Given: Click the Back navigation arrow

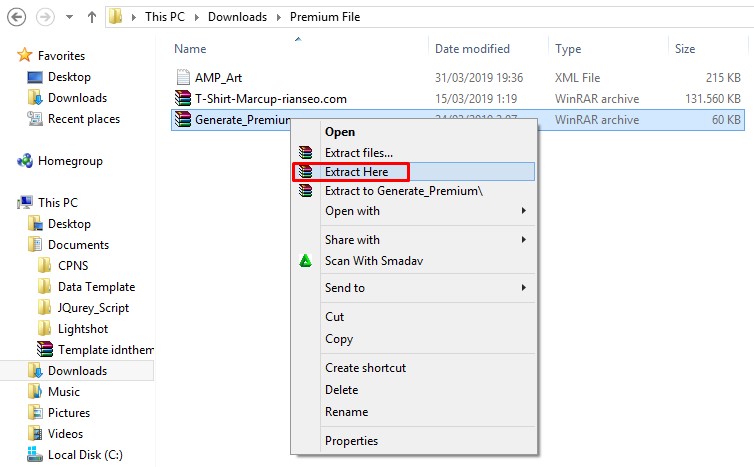Looking at the screenshot, I should 16,17.
